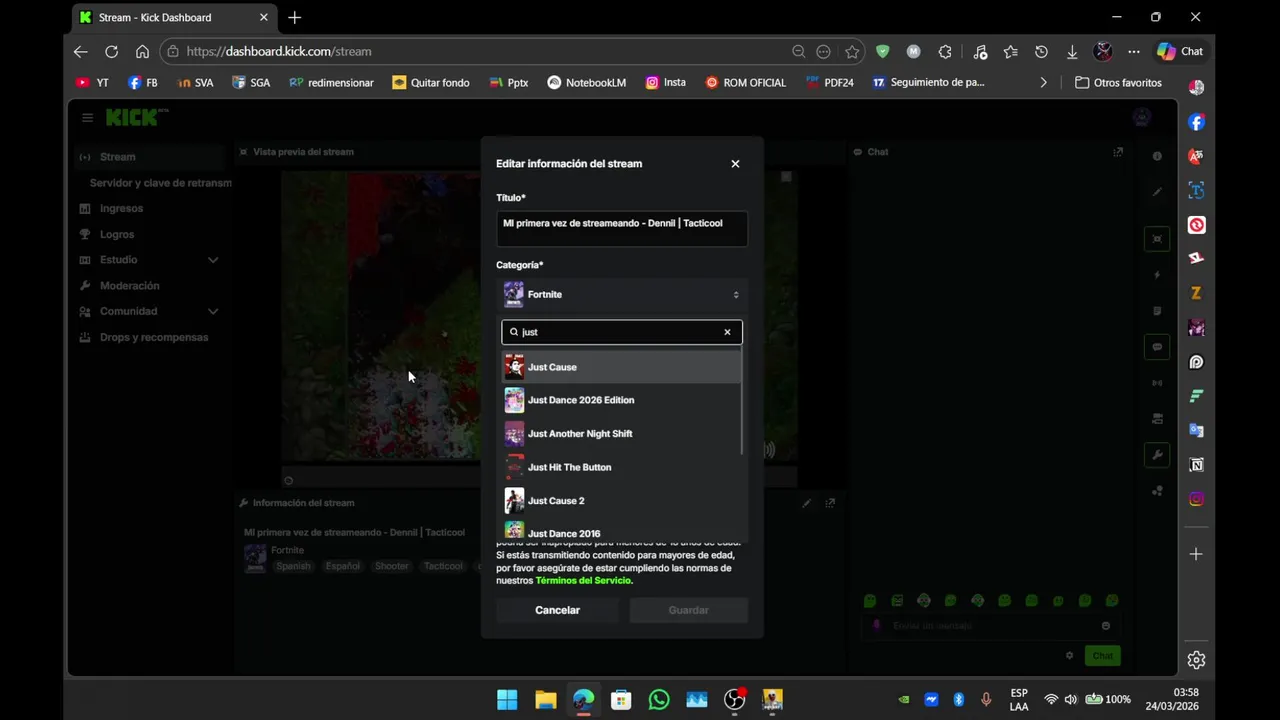Add this page to favorites star
This screenshot has height=720, width=1280.
point(852,51)
